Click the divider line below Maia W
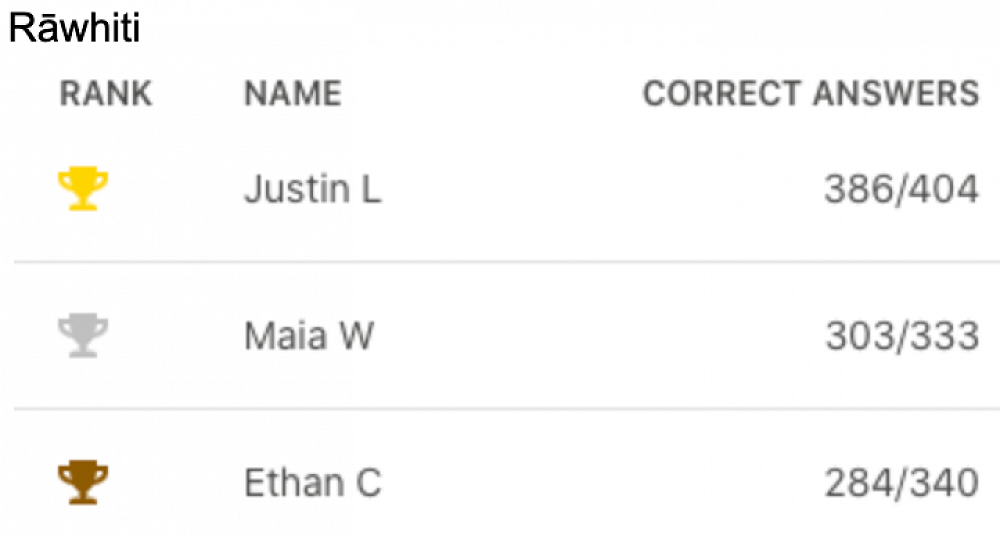 click(500, 409)
